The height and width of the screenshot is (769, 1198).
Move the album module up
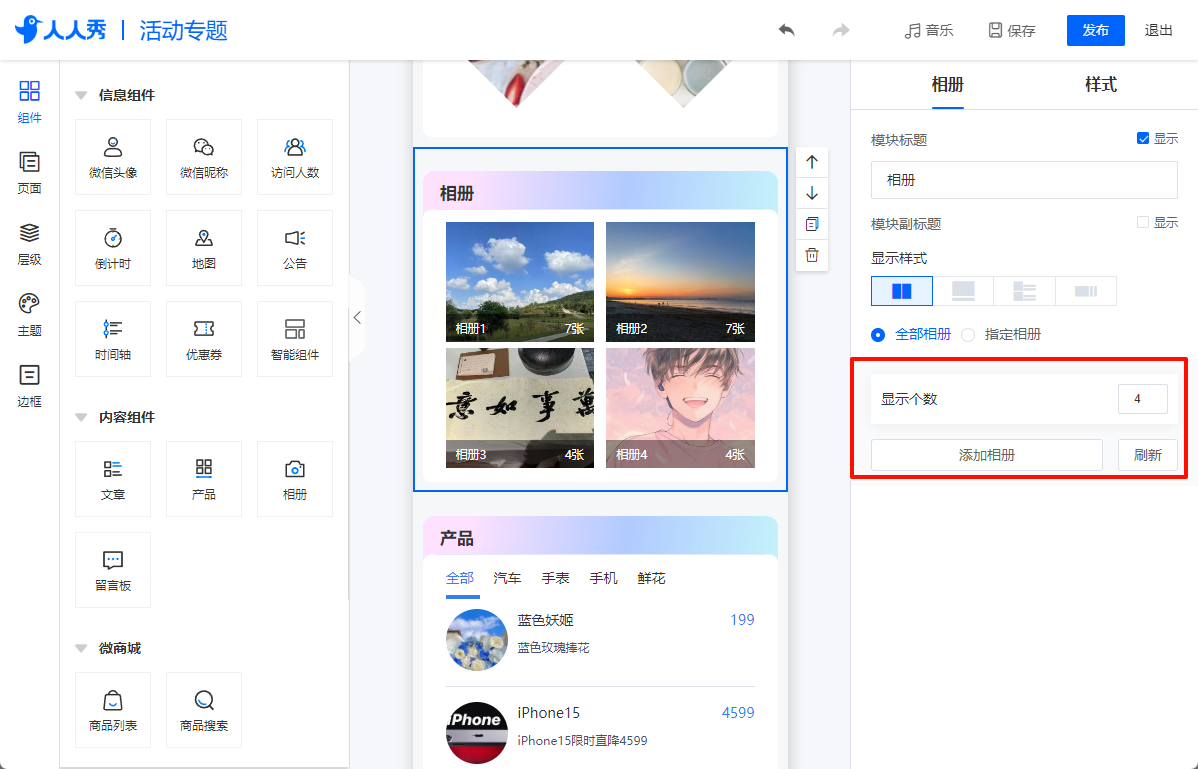[x=812, y=162]
